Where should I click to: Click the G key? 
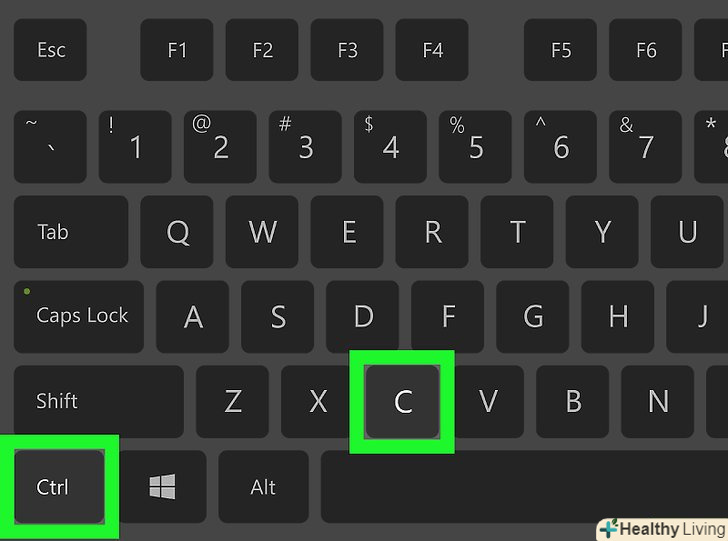pos(533,317)
